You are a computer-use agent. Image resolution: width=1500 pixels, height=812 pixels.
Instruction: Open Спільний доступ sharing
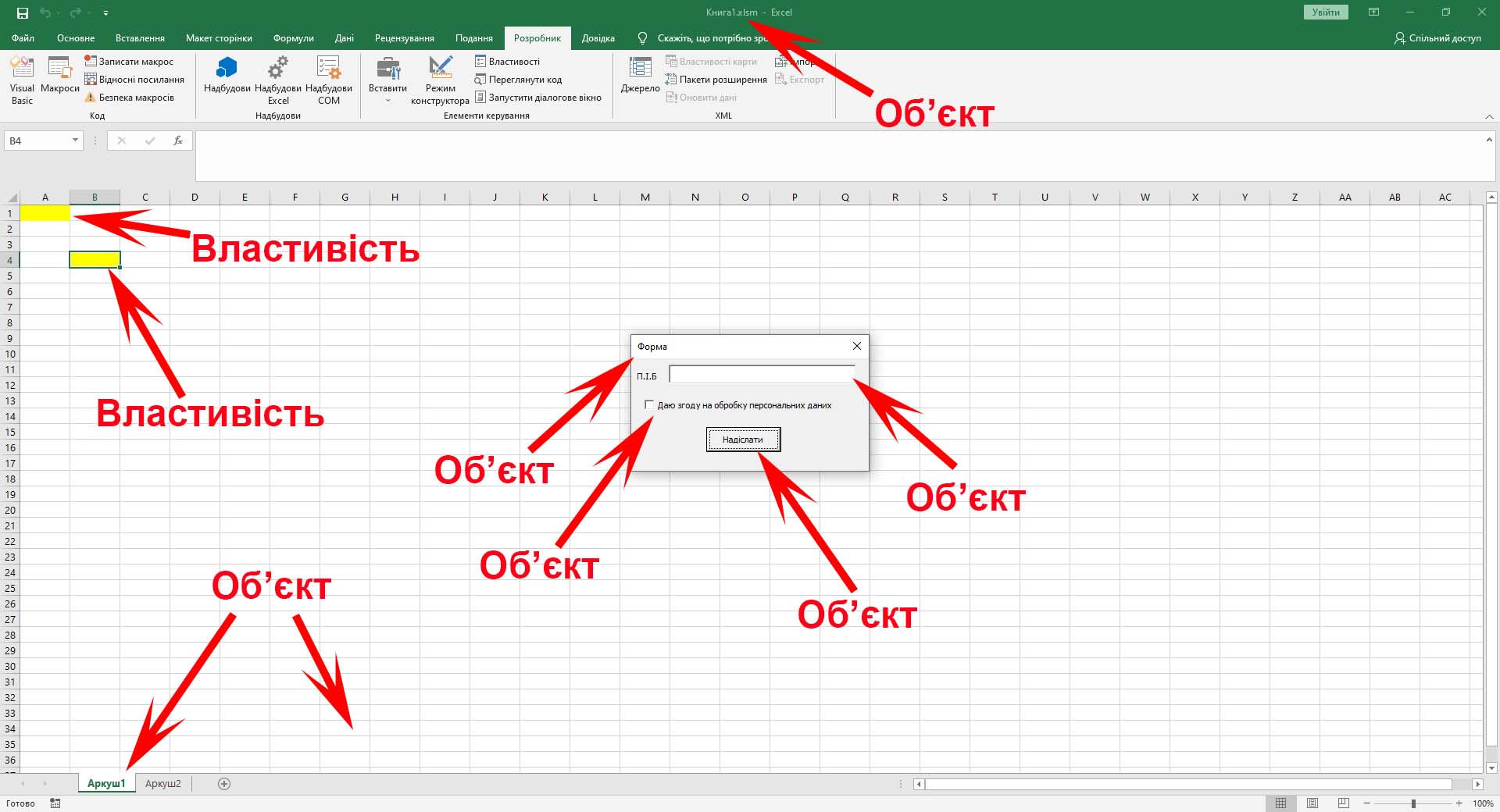[1437, 37]
